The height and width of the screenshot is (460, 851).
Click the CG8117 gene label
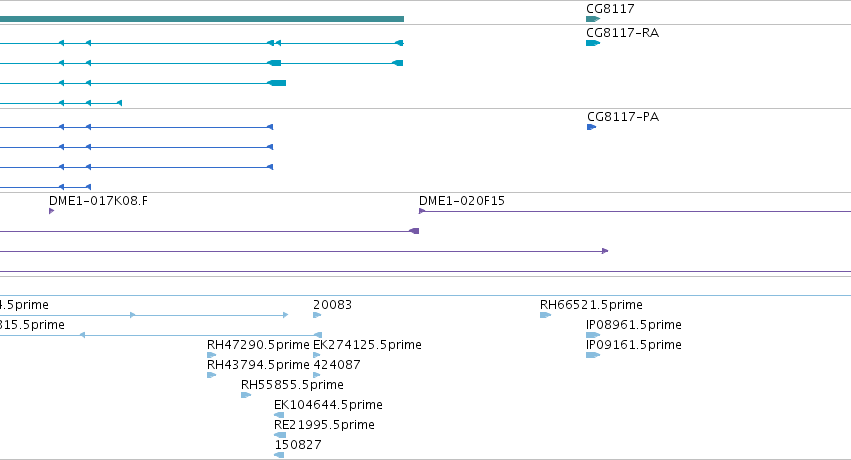click(610, 9)
